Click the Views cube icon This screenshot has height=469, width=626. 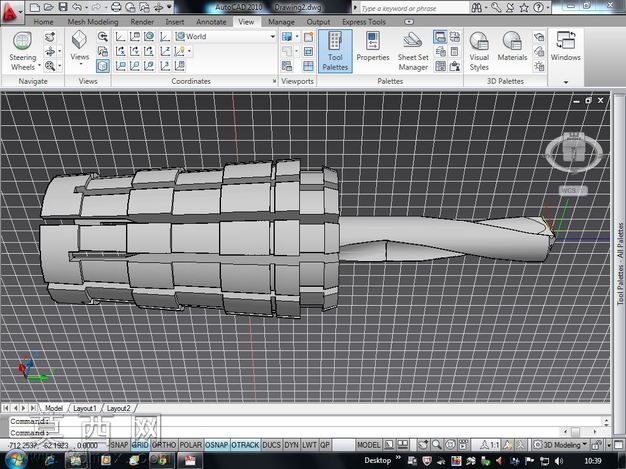pyautogui.click(x=79, y=40)
